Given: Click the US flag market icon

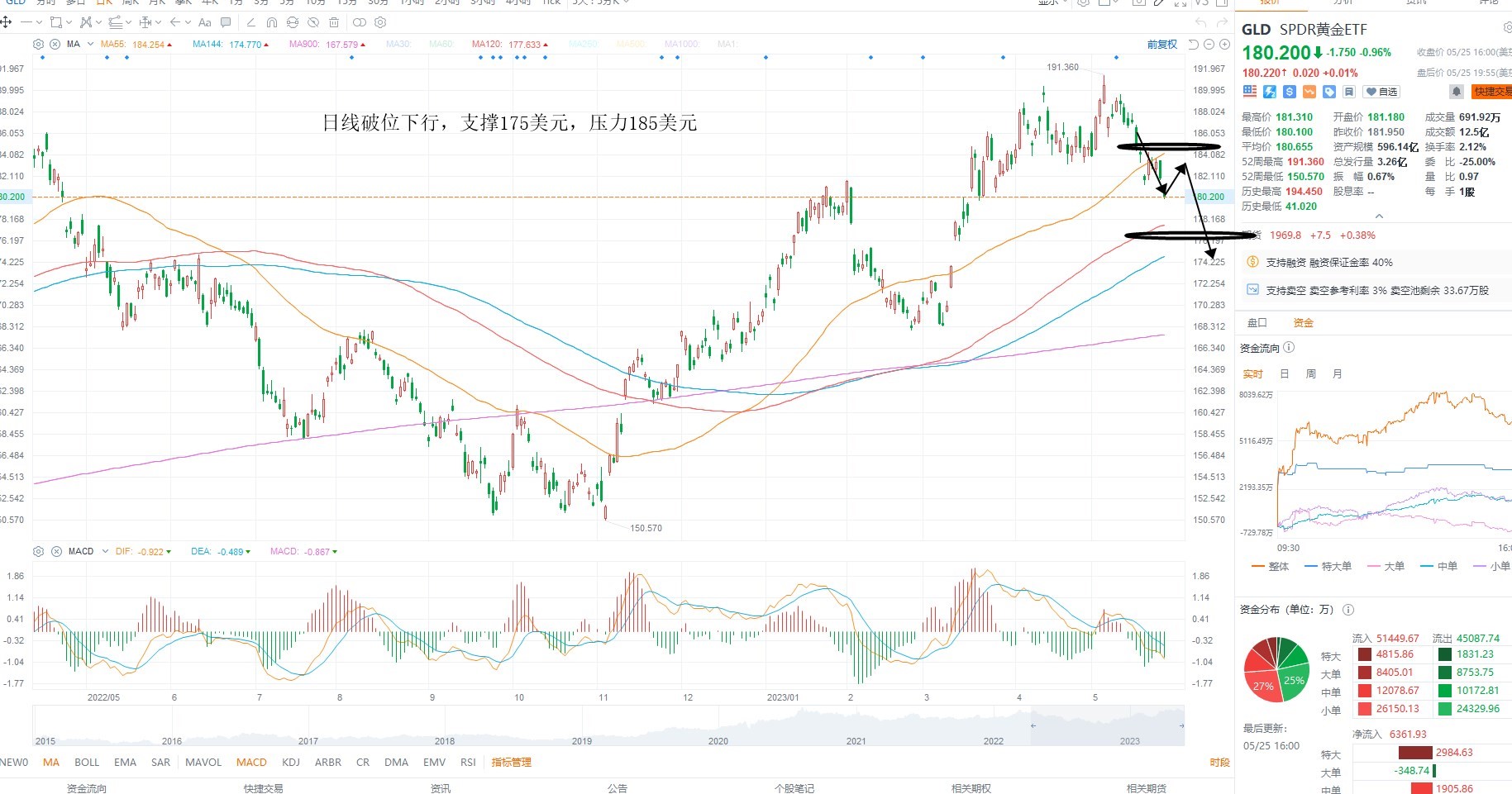Looking at the screenshot, I should 1249,92.
